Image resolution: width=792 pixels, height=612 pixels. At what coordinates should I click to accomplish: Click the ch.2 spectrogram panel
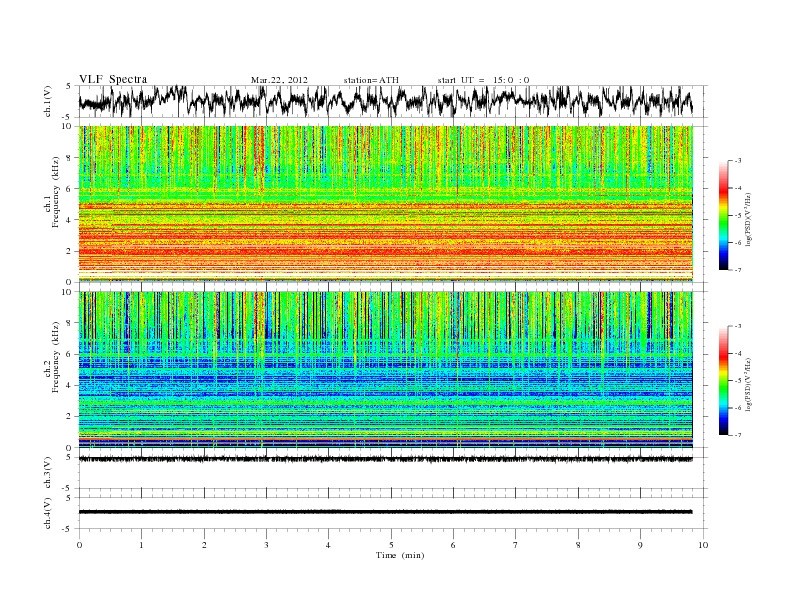(385, 369)
